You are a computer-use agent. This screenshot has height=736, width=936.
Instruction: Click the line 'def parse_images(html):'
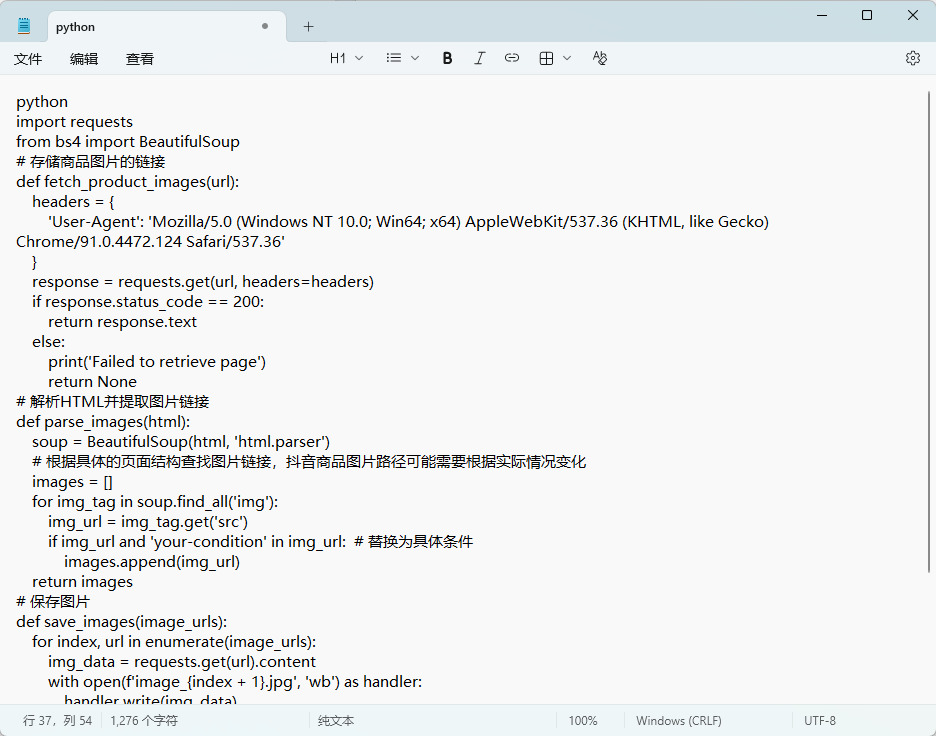(103, 421)
